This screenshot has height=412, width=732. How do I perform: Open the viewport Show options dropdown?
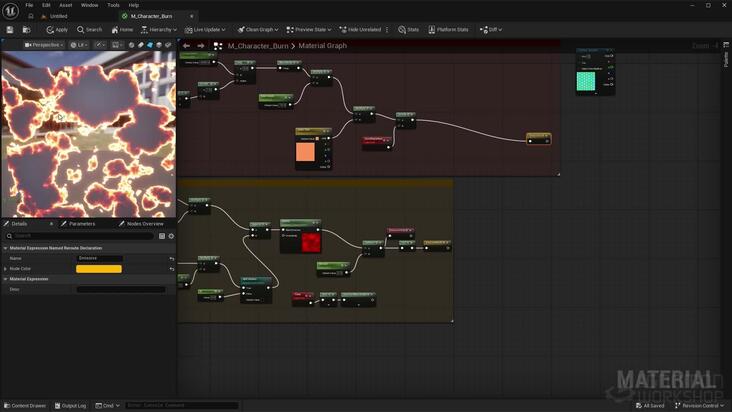point(100,45)
